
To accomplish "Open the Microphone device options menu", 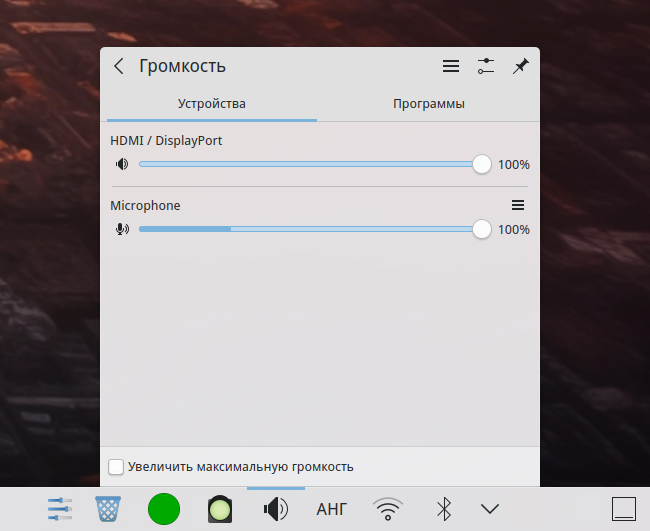I will click(518, 205).
